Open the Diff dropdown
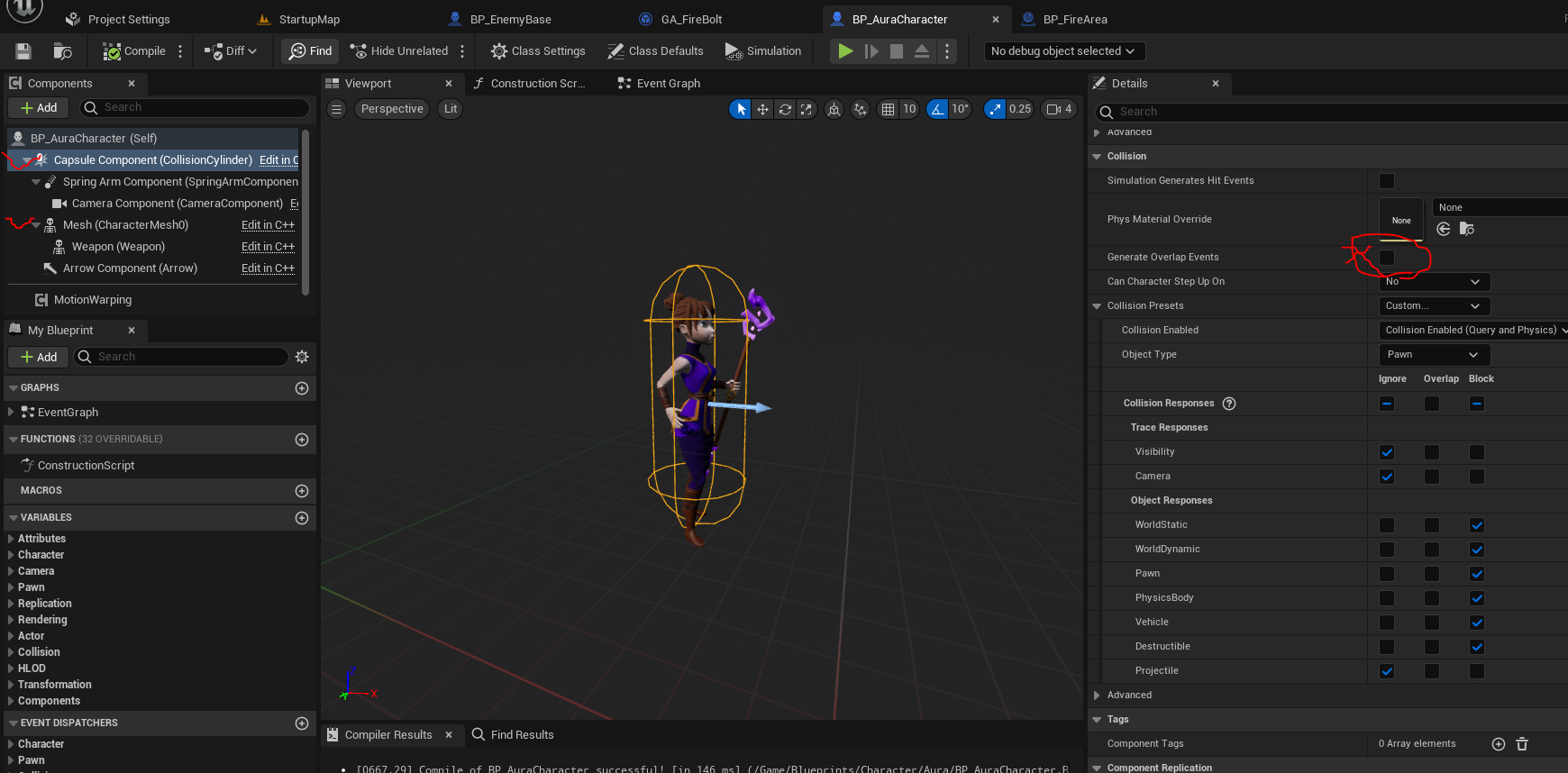 231,51
